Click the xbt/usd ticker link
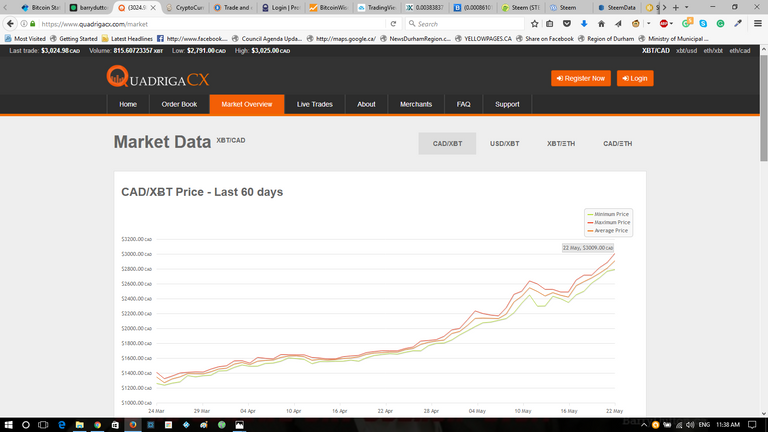The image size is (768, 432). pos(686,50)
